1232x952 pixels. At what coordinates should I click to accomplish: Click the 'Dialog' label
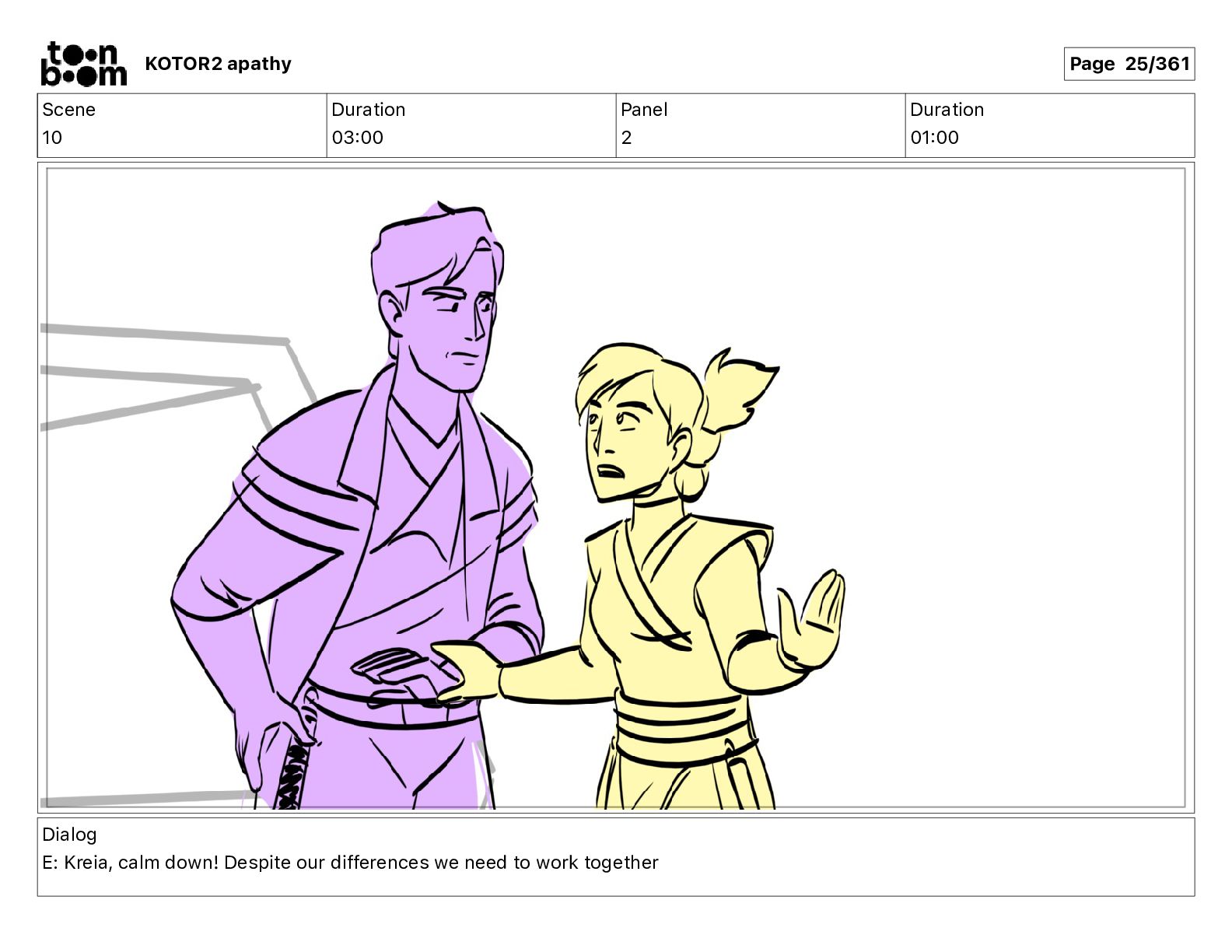point(69,835)
